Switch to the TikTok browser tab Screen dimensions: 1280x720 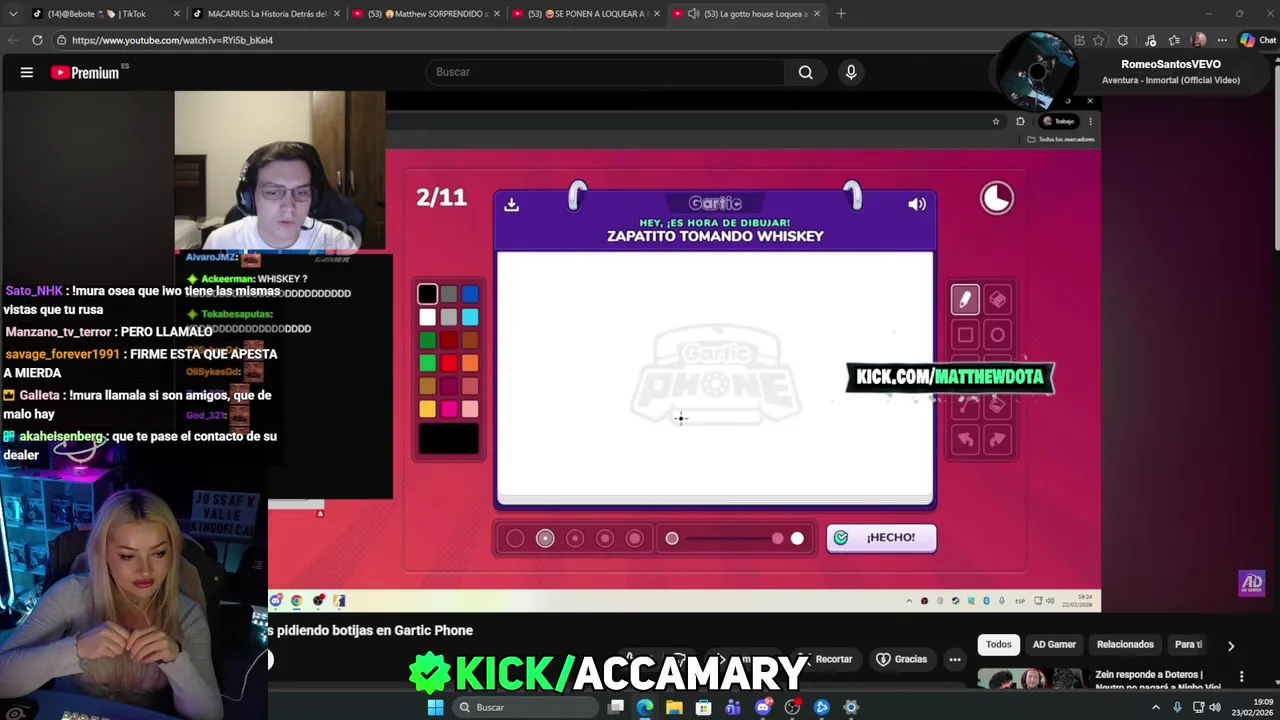[x=105, y=14]
